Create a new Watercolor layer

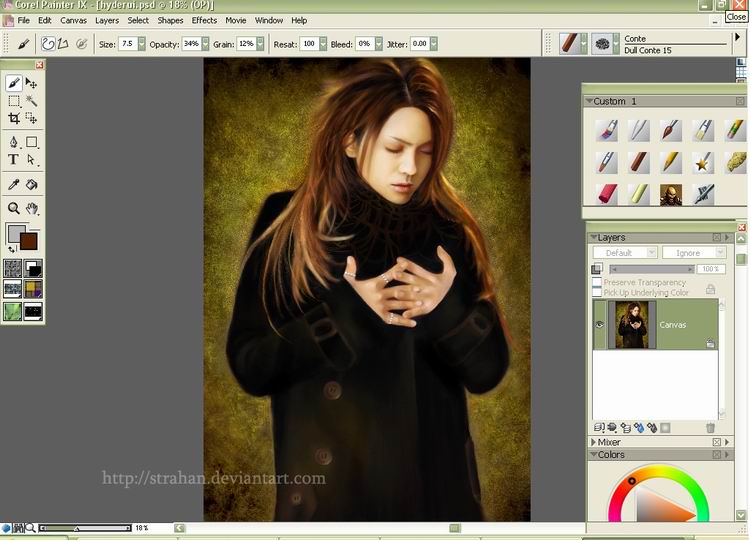[x=639, y=427]
